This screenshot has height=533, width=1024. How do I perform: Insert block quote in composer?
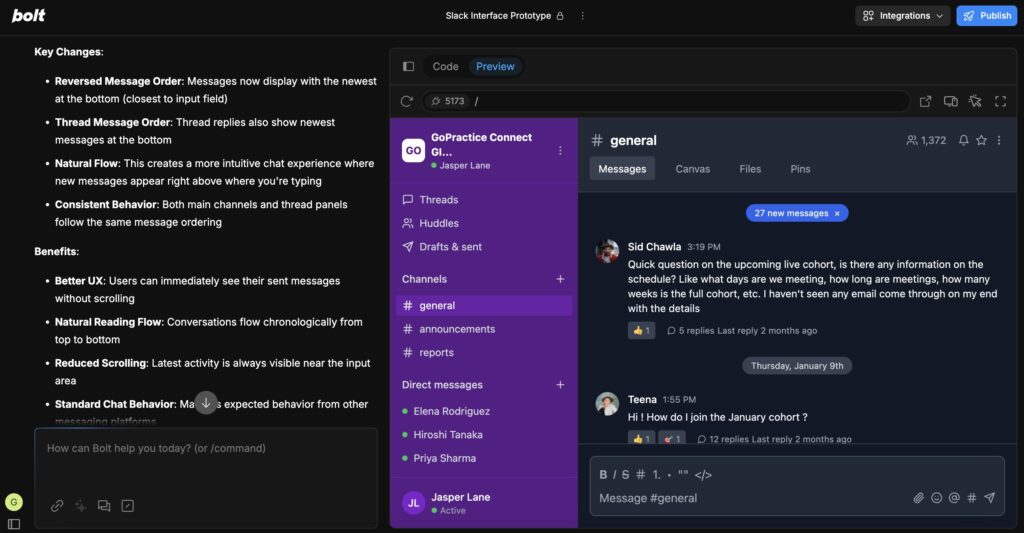[x=683, y=474]
